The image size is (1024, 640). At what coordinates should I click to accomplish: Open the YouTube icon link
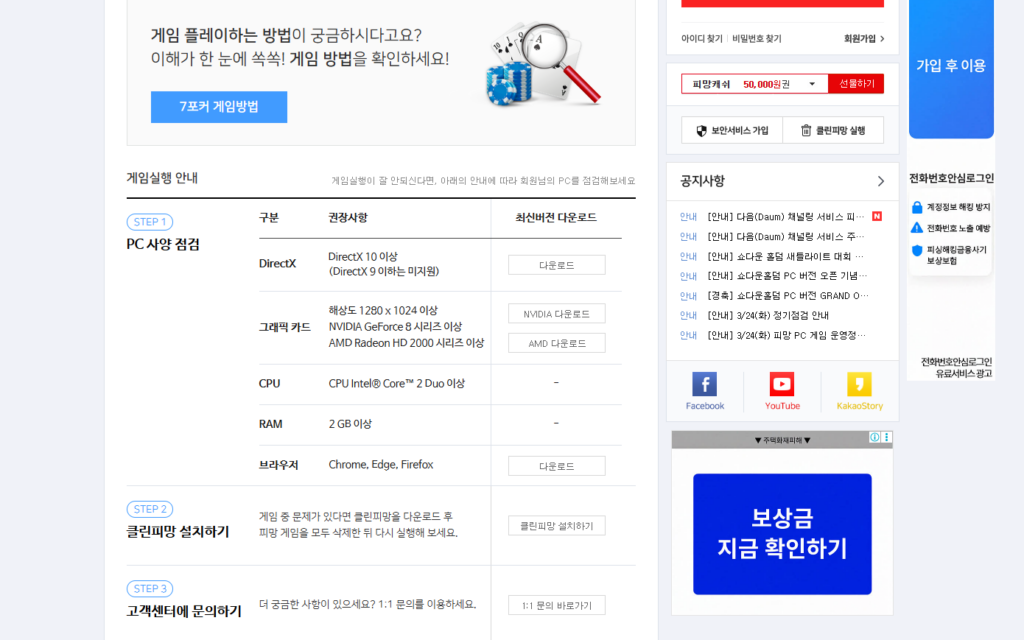782,391
